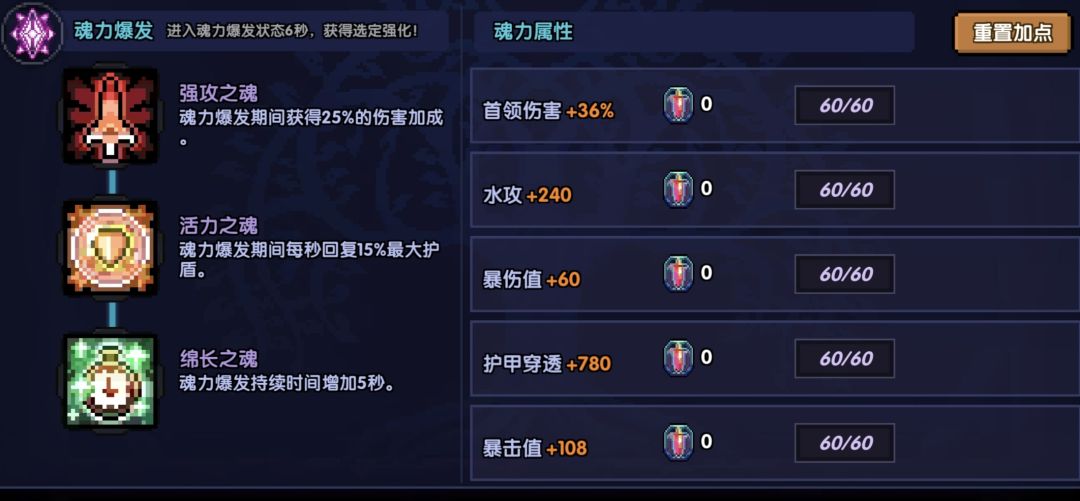Click the 60/60 level box for 暴击值

845,443
